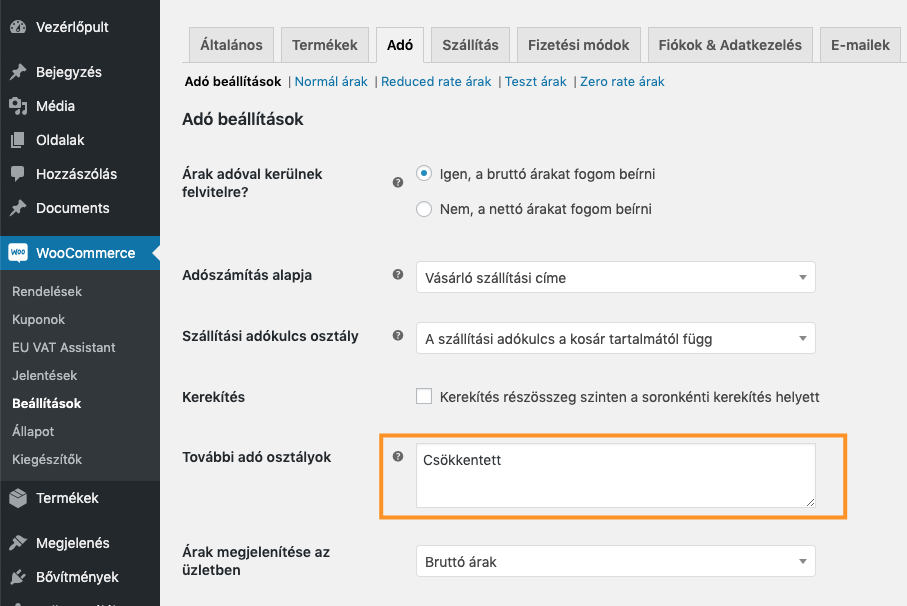Image resolution: width=907 pixels, height=606 pixels.
Task: Click help icon beside Adószámítás alapja
Action: point(398,274)
